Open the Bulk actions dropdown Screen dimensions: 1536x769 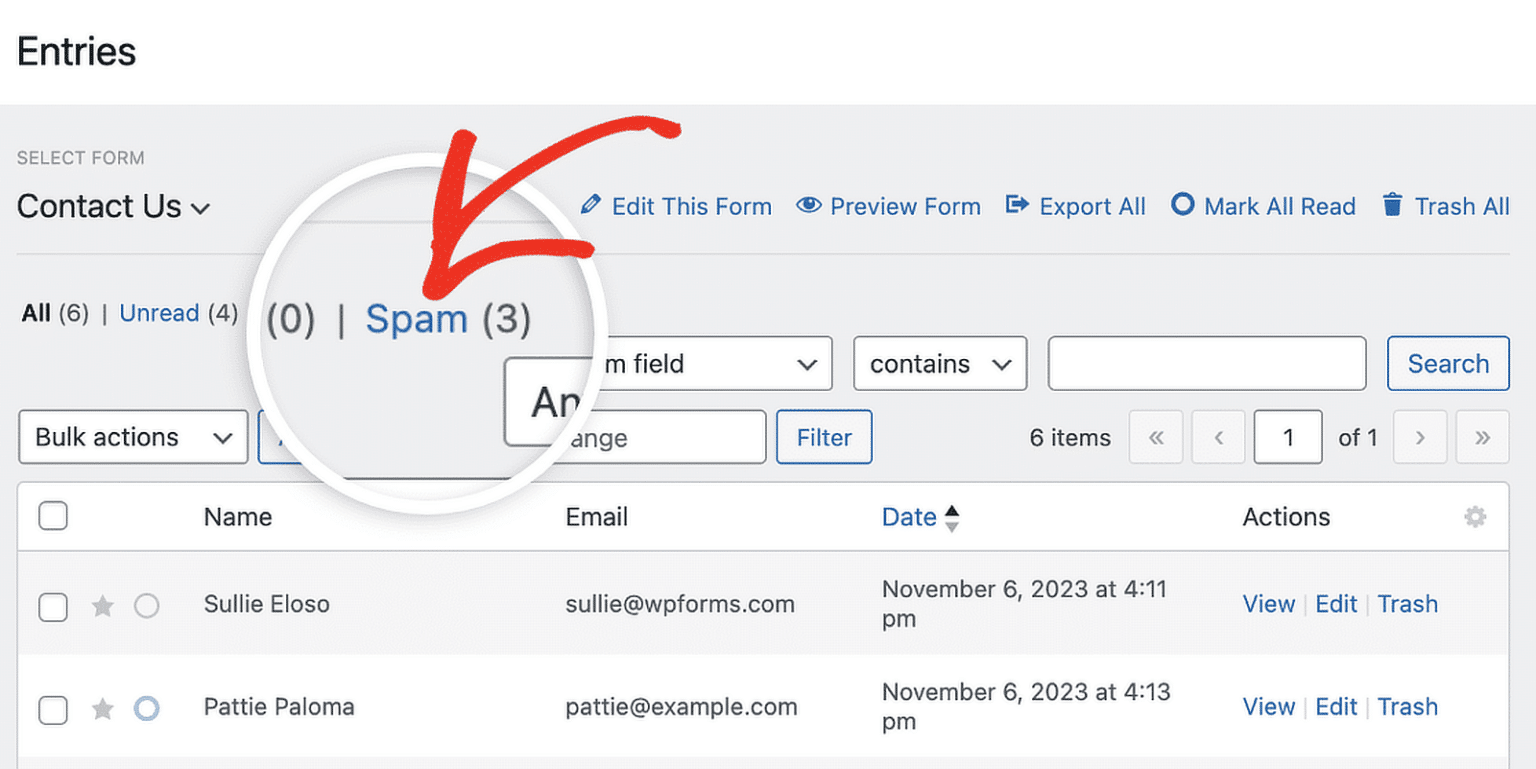point(132,437)
